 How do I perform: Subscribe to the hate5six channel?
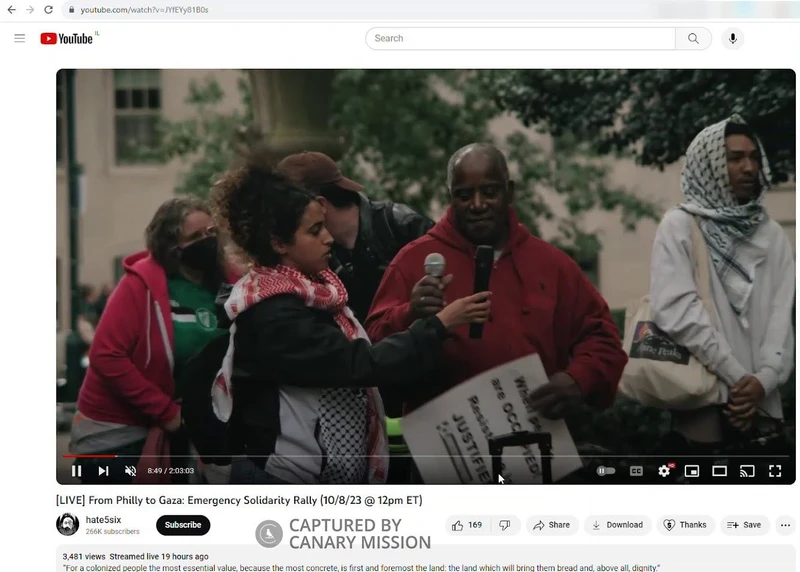coord(183,525)
